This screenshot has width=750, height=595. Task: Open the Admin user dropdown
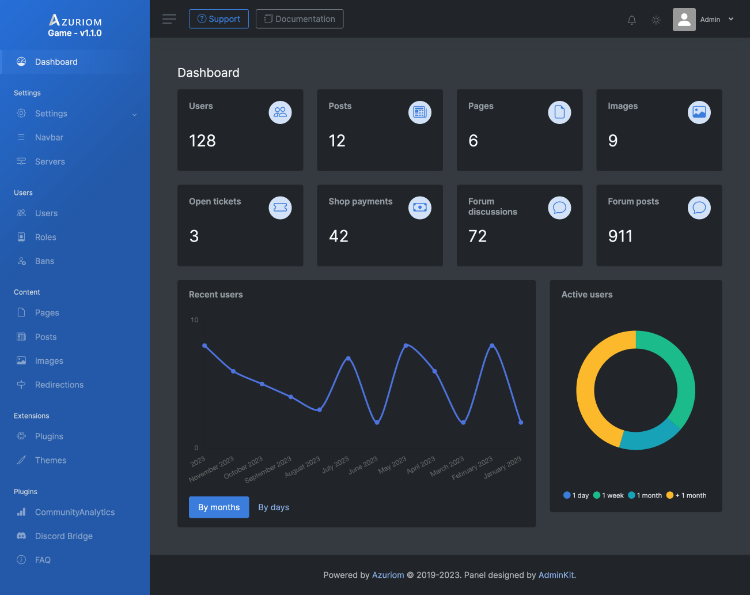(703, 20)
